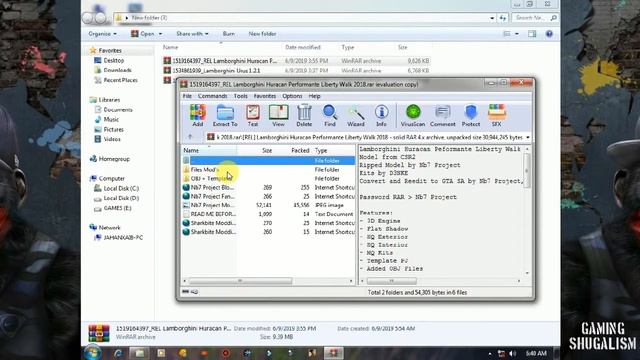The height and width of the screenshot is (360, 640).
Task: Select the OBJ + Template folder row
Action: [268, 178]
